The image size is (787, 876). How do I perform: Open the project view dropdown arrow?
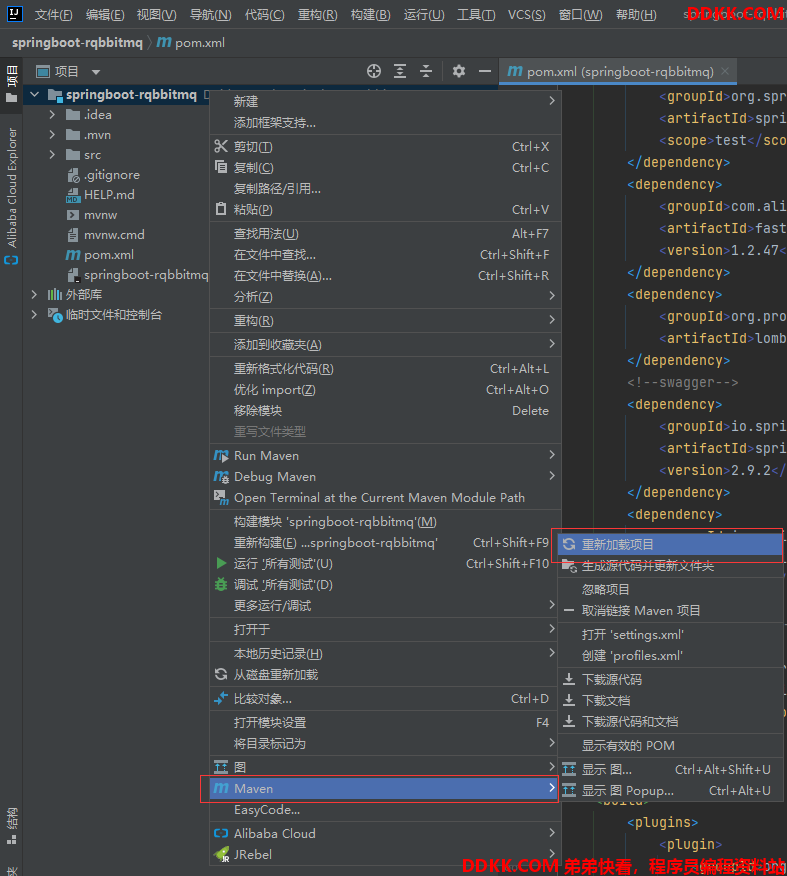96,72
